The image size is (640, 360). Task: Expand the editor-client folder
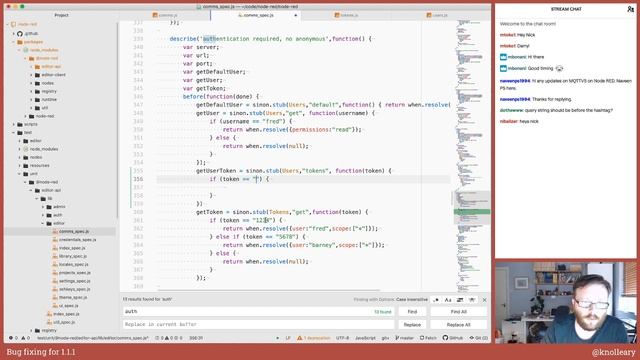[x=31, y=75]
